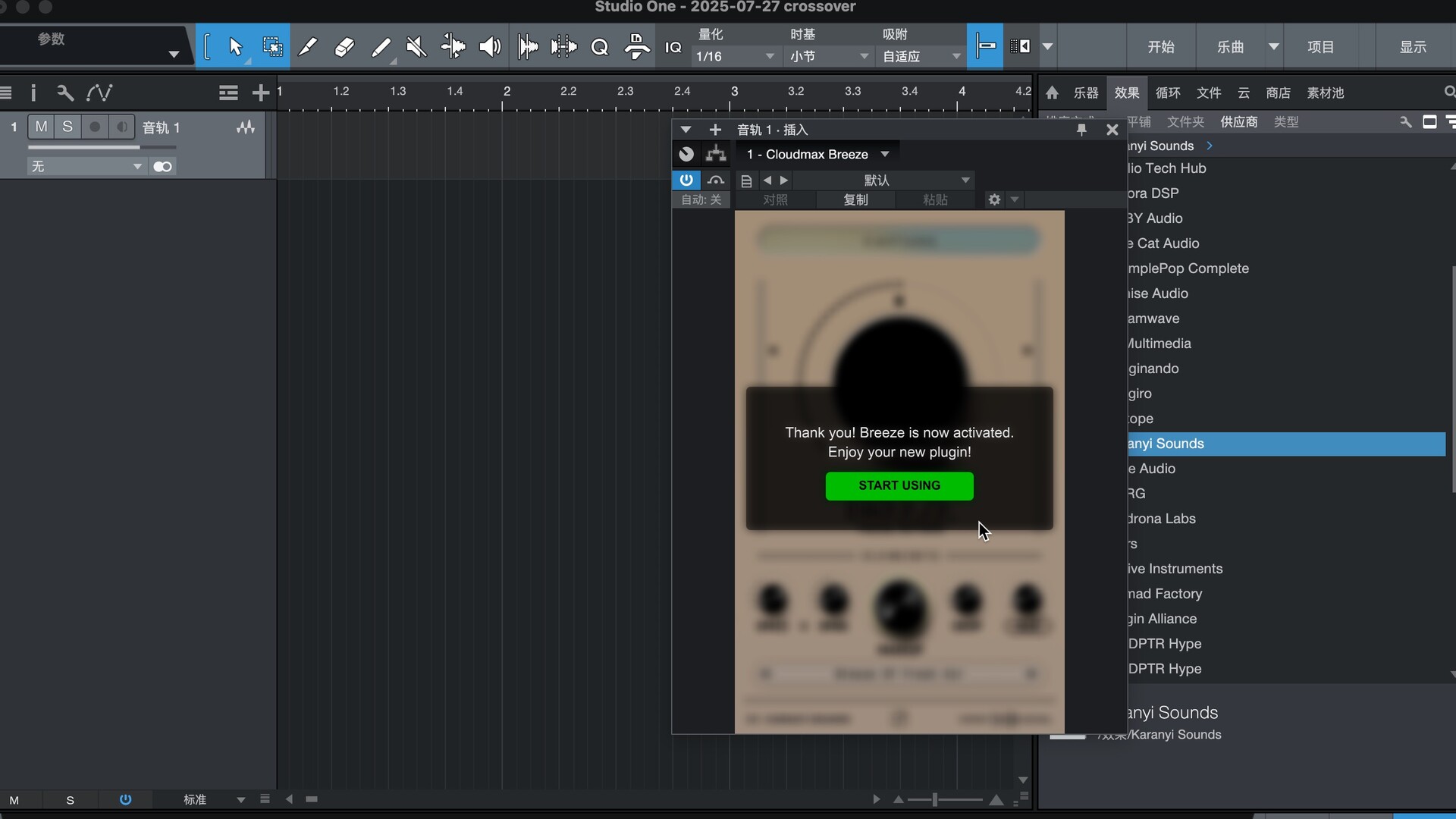Adjust the 音轨 1 volume slider
This screenshot has width=1456, height=819.
click(102, 147)
